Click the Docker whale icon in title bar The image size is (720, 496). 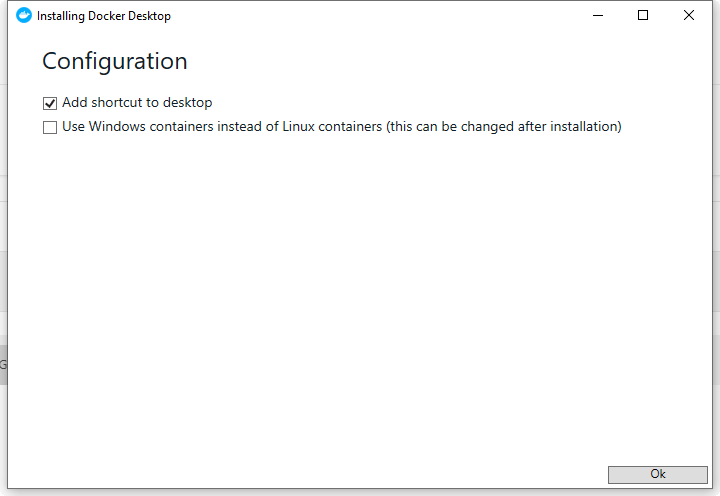coord(24,15)
